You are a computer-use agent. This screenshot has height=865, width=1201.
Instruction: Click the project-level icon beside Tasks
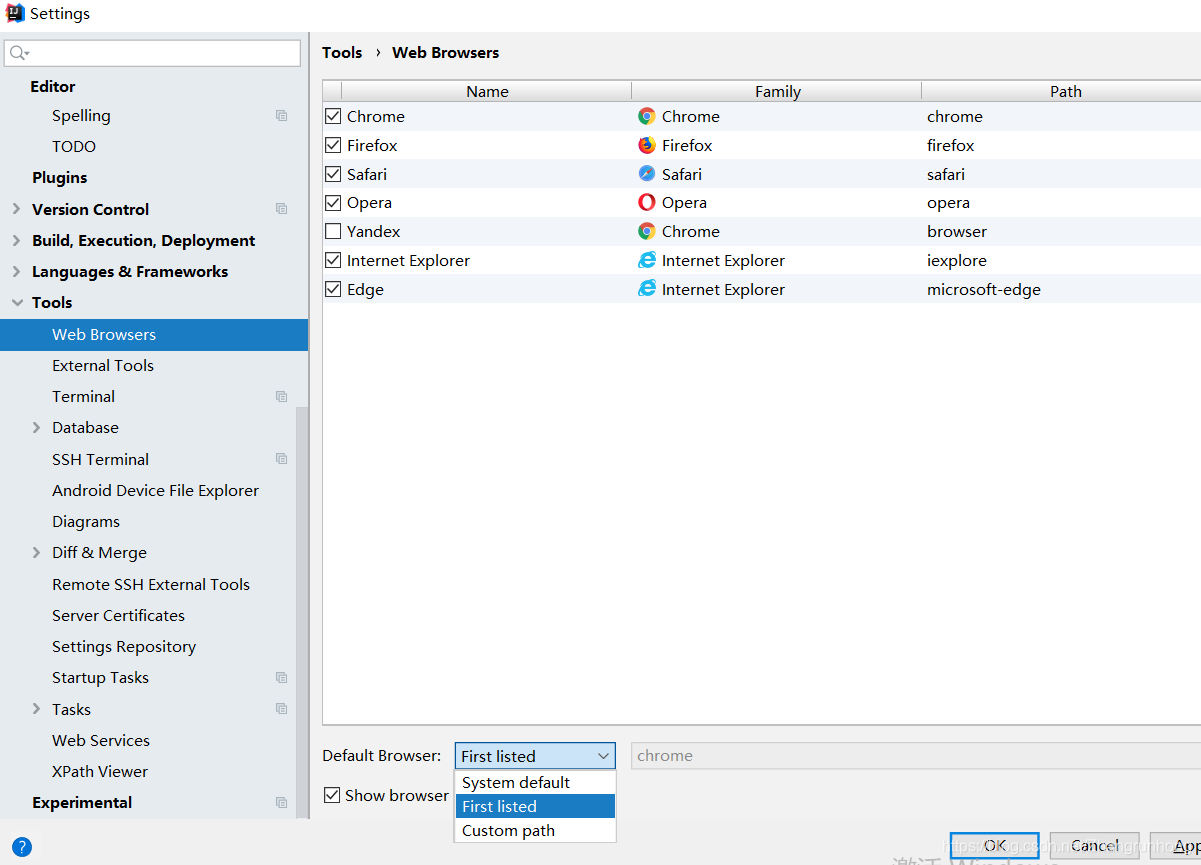coord(281,709)
